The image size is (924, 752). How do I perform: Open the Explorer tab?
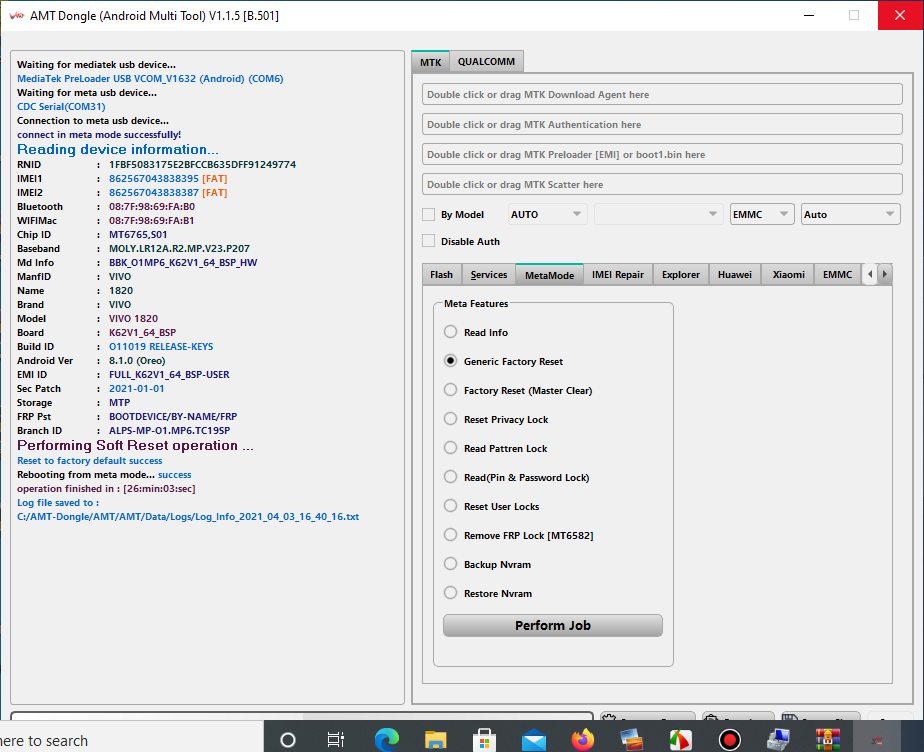pos(681,275)
